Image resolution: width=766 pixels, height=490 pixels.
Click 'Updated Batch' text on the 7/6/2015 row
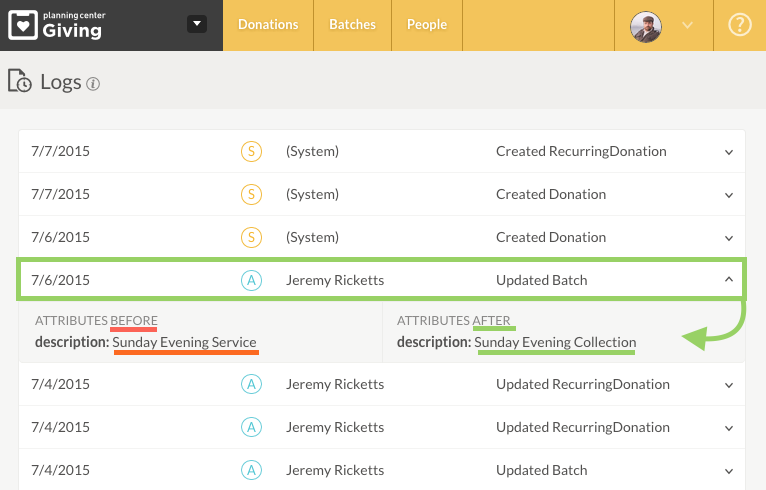tap(541, 280)
